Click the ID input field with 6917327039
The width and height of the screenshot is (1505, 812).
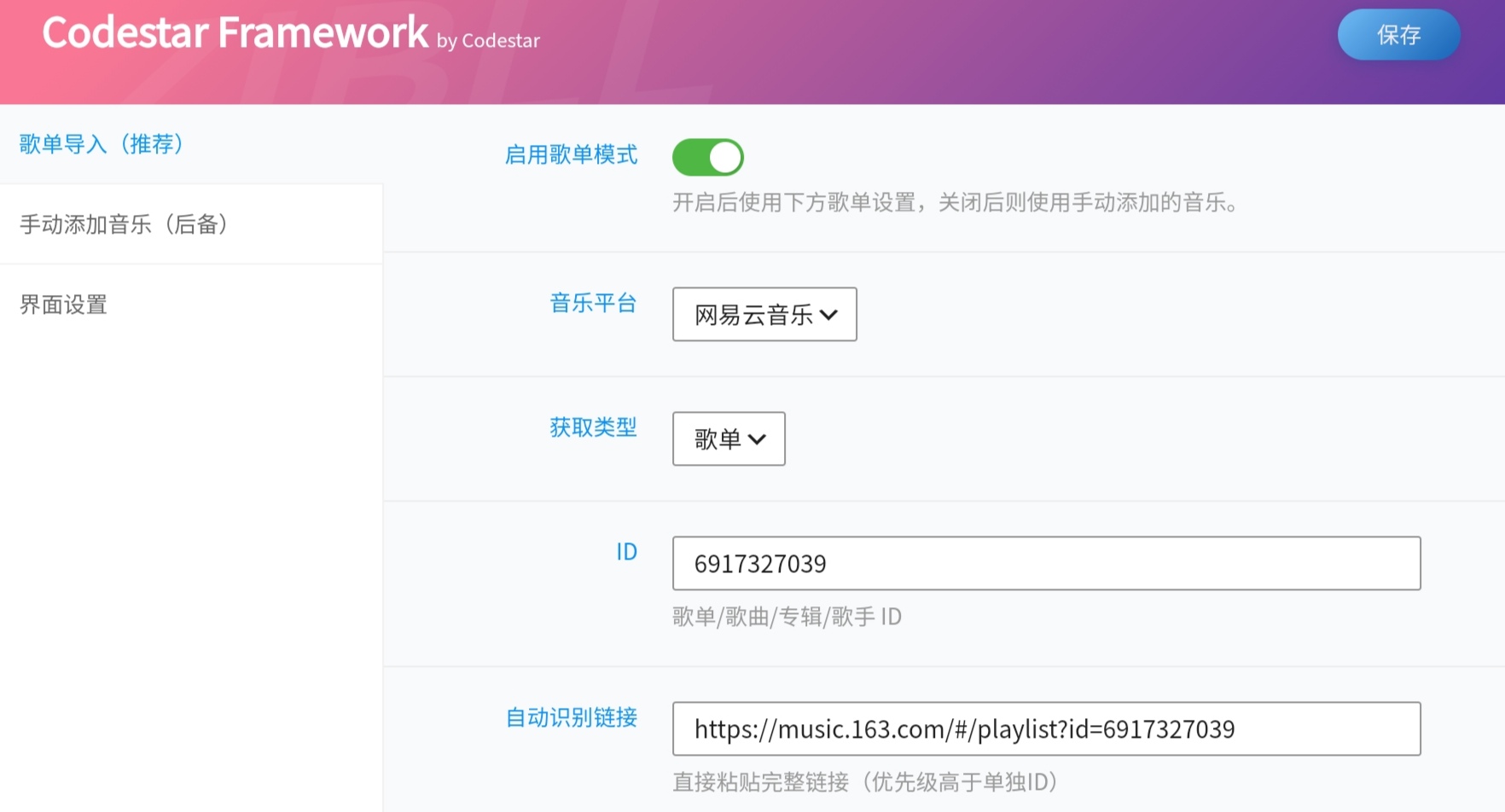click(x=1047, y=564)
